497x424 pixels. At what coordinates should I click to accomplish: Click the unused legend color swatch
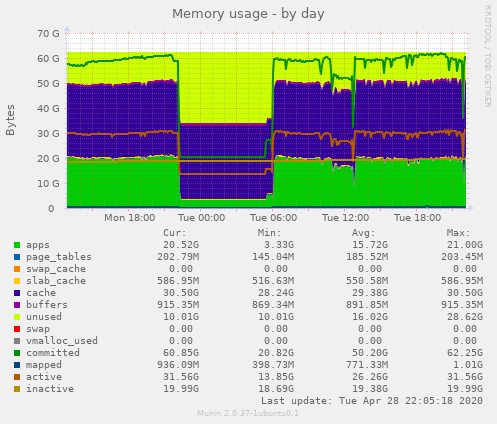[17, 317]
